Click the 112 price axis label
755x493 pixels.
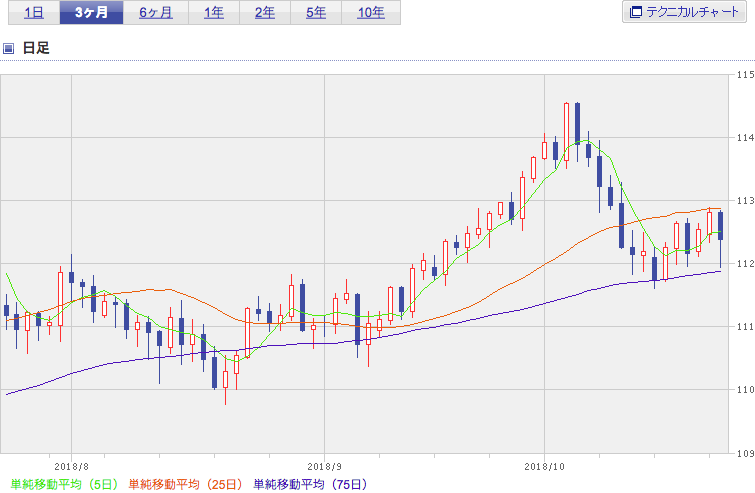click(x=745, y=264)
